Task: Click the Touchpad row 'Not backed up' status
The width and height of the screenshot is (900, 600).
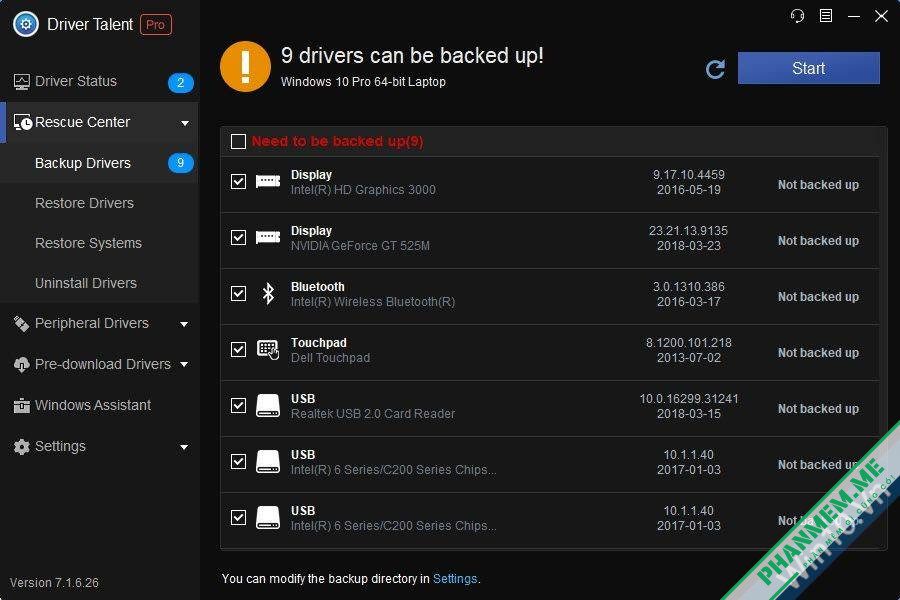Action: tap(818, 353)
